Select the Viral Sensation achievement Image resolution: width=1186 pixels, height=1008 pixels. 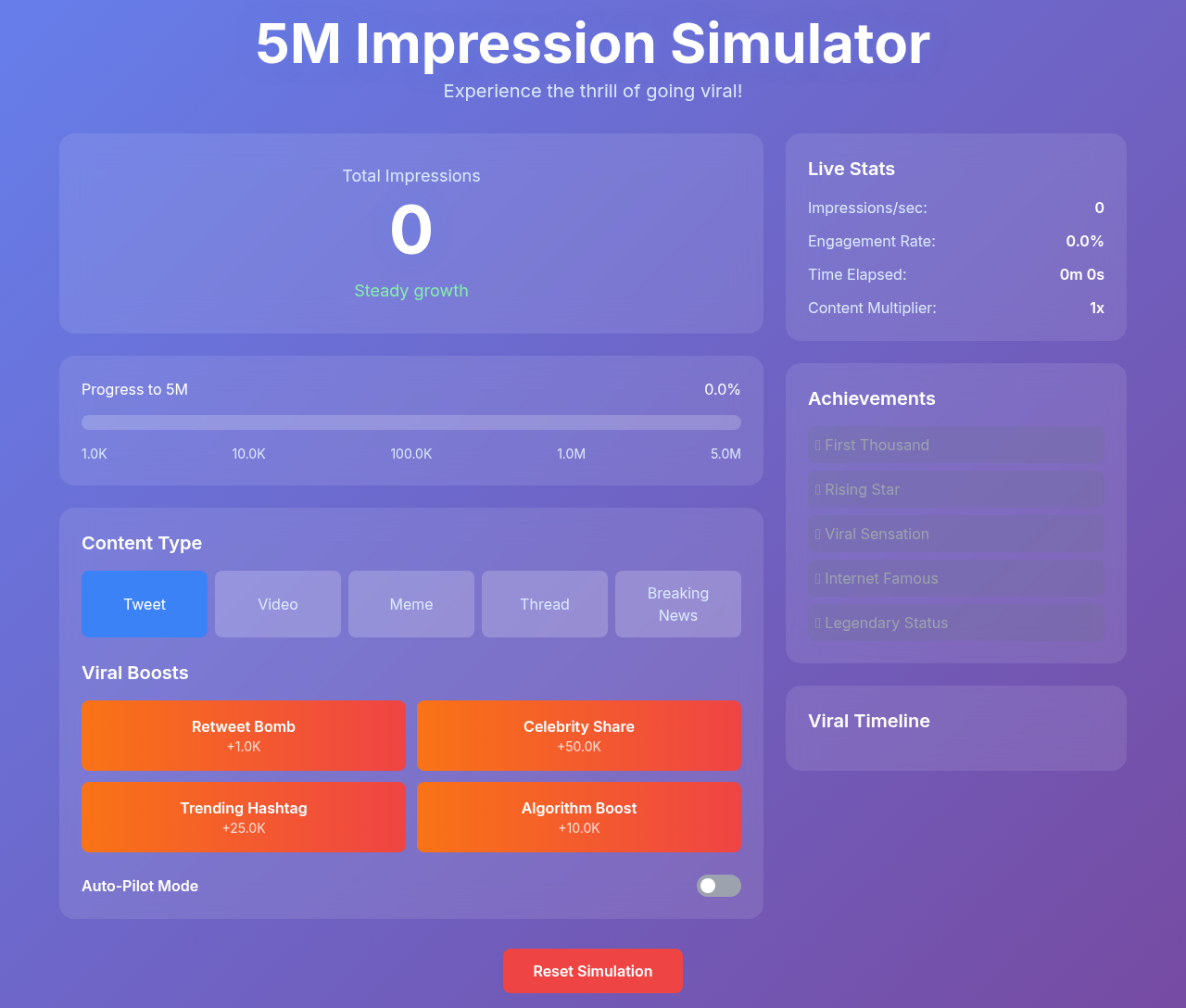[x=956, y=534]
